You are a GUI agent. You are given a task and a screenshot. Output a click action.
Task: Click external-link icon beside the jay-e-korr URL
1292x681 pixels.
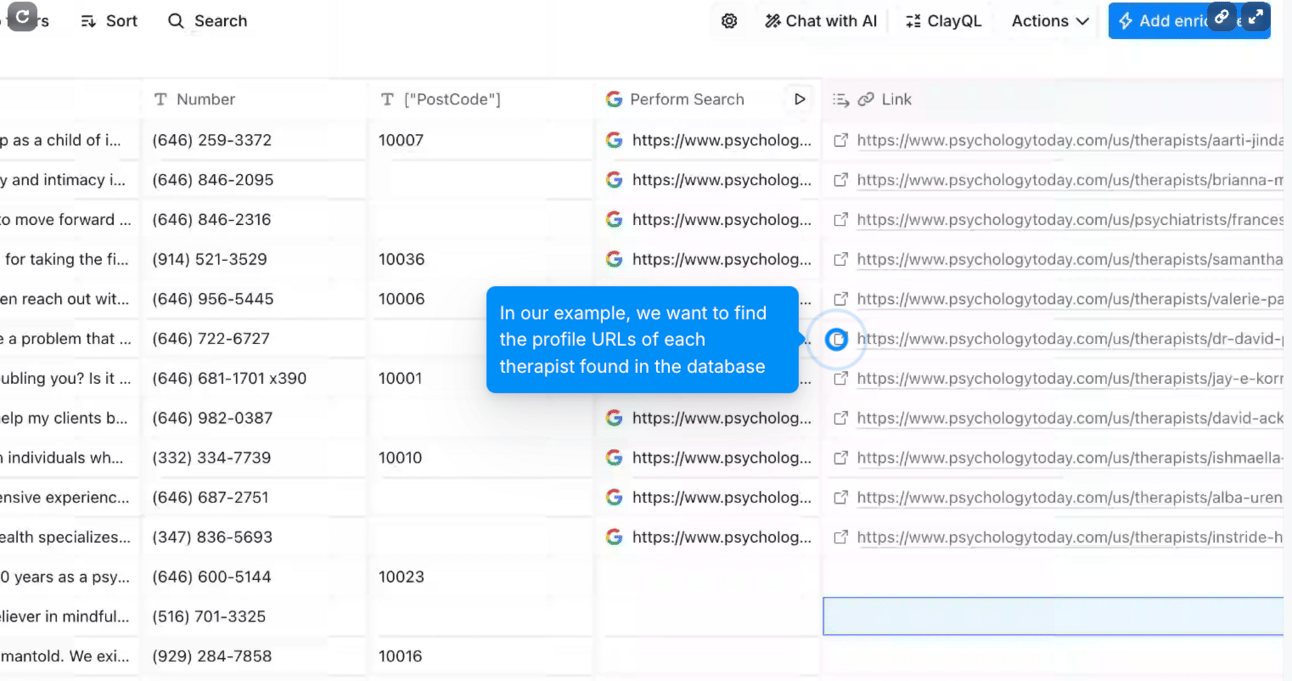(841, 378)
